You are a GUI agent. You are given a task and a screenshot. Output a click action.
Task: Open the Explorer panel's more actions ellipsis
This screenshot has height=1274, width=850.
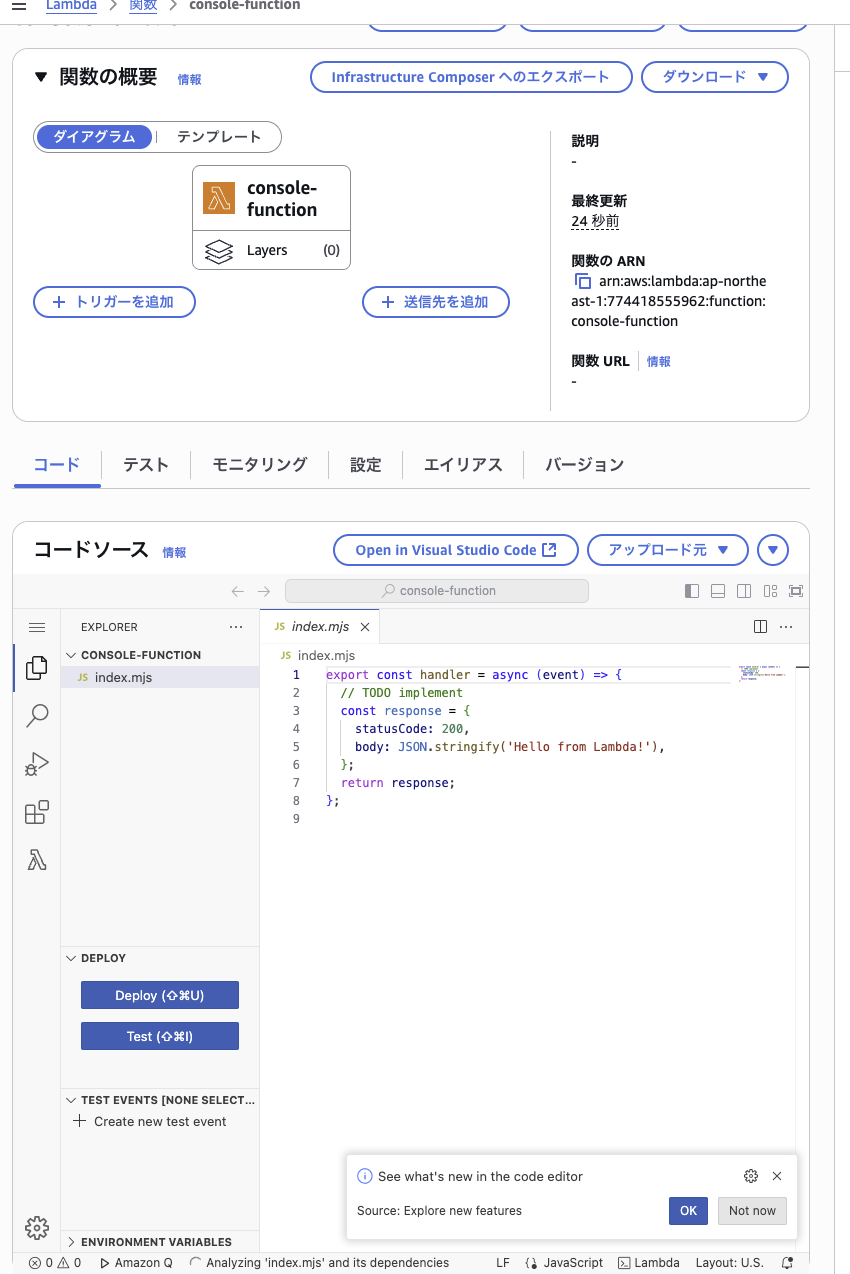tap(236, 627)
